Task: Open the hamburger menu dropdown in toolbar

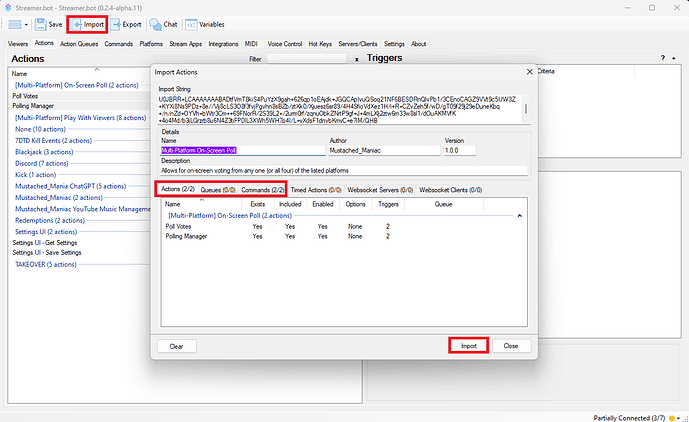Action: (18, 23)
